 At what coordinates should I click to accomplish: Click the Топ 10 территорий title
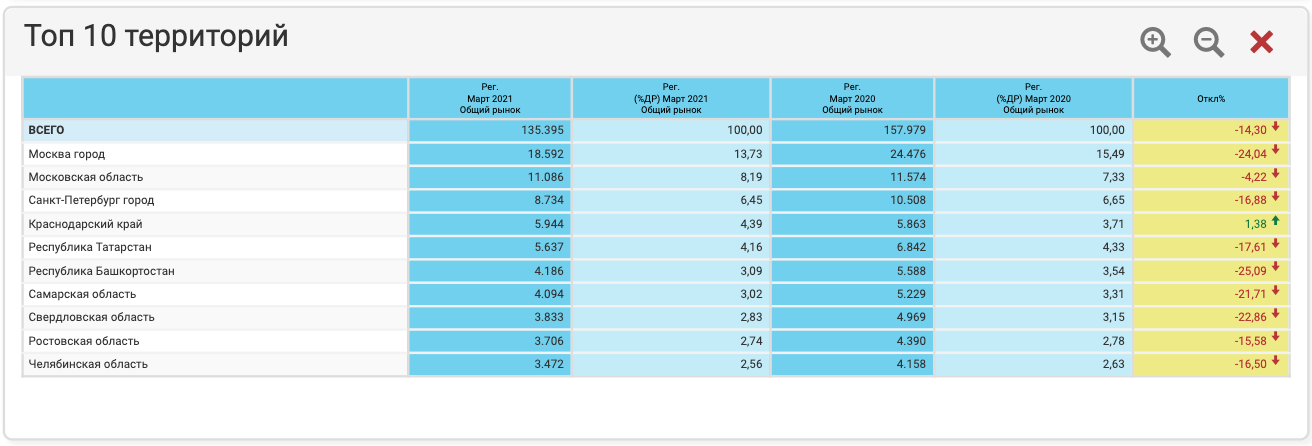[156, 37]
